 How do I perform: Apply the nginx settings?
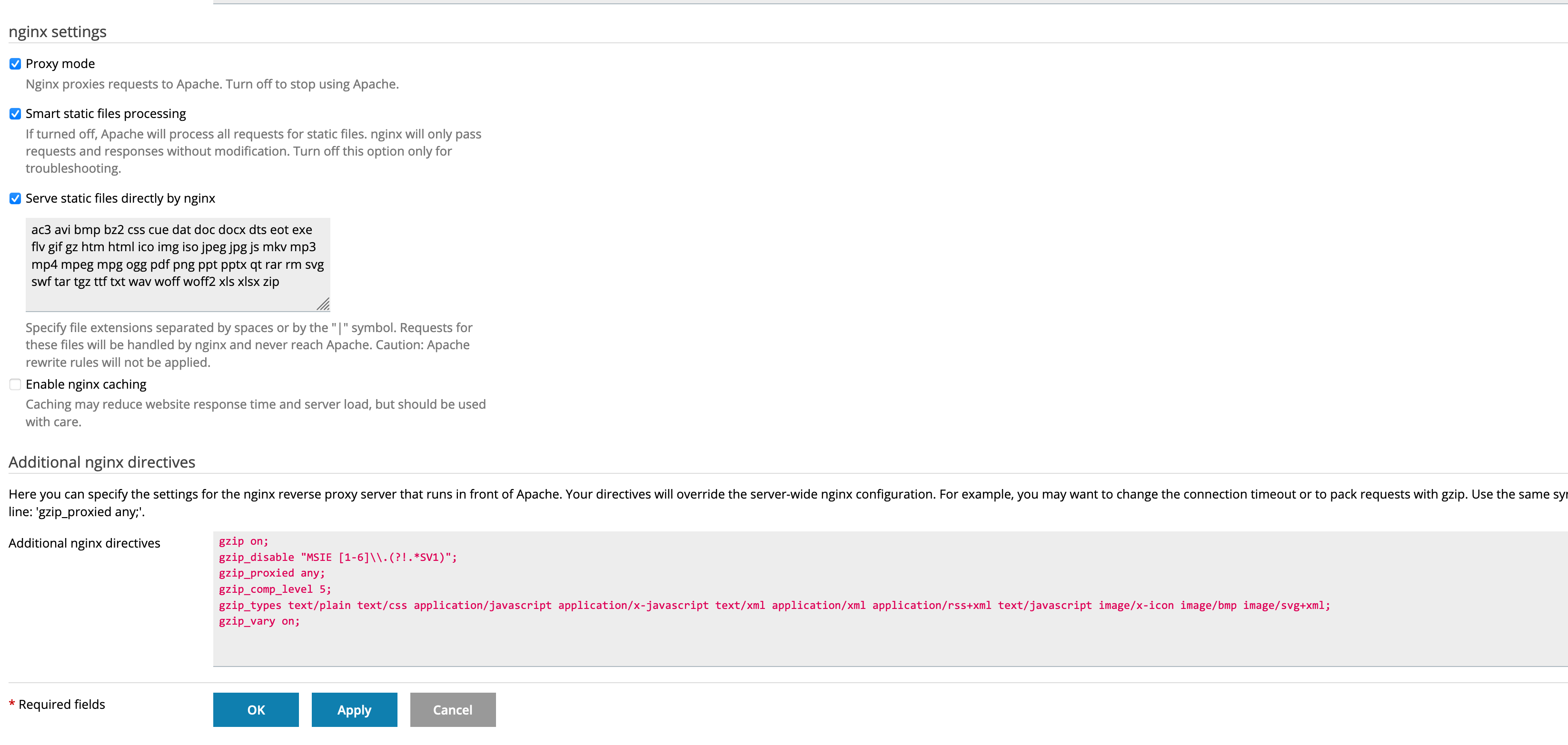point(354,710)
